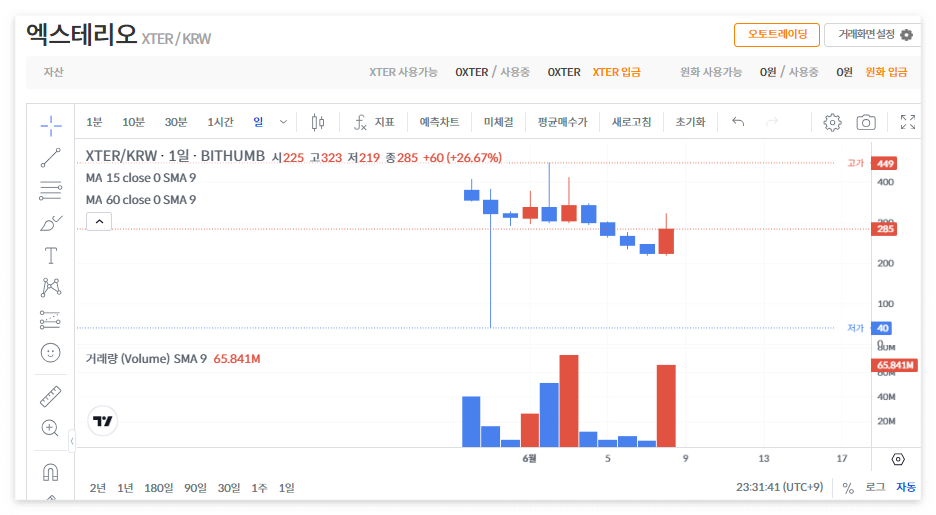Screen dimensions: 936x515
Task: Toggle 평균매수가 average buy price
Action: [562, 122]
